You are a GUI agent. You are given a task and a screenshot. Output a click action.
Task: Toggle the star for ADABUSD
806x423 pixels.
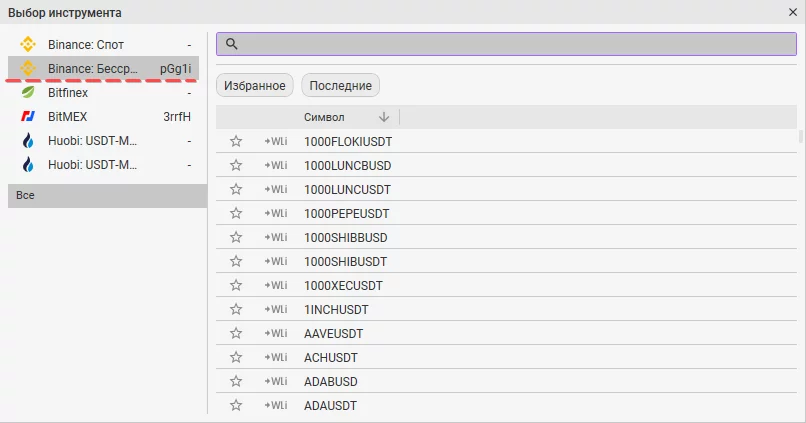coord(236,381)
